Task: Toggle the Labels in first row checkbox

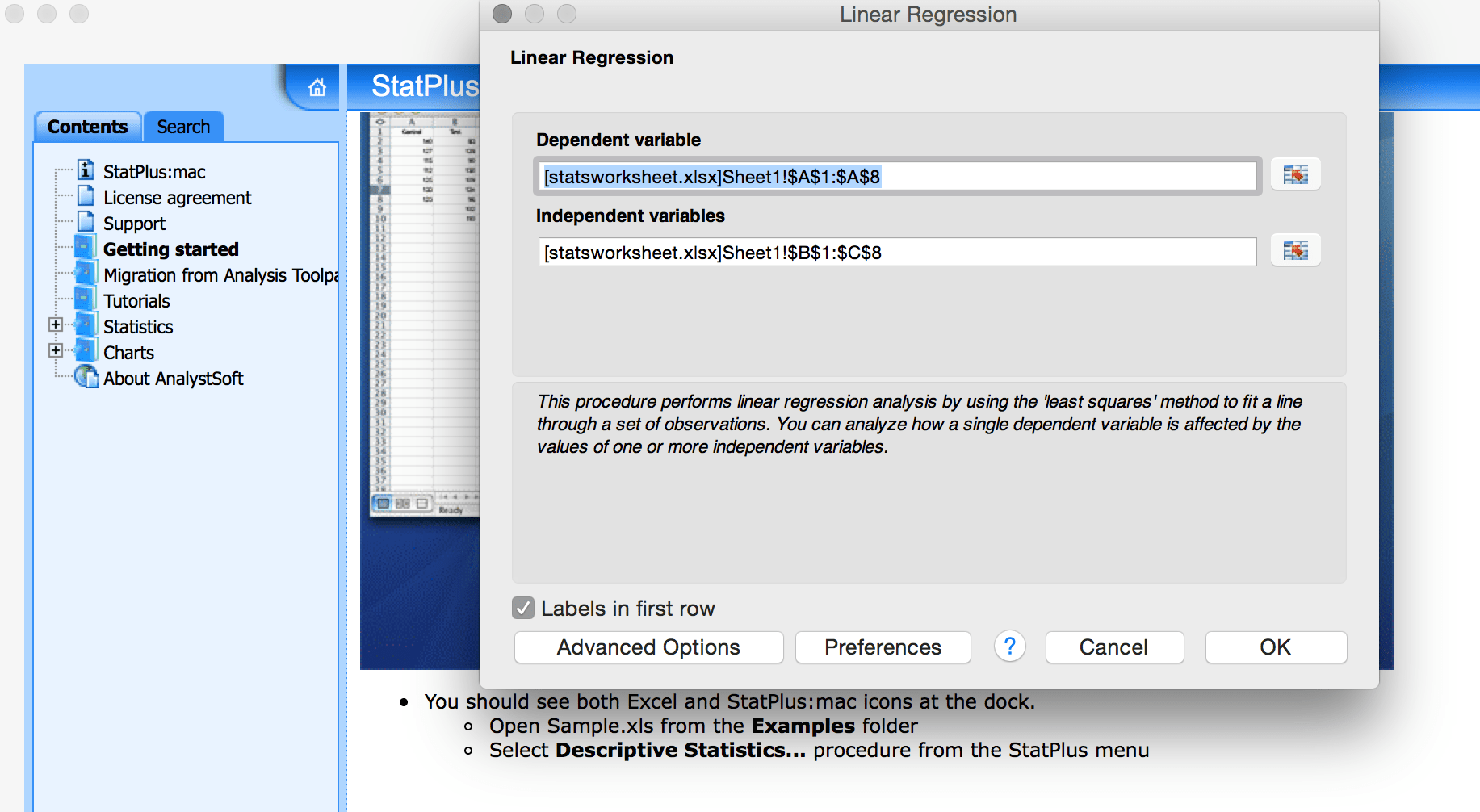Action: pyautogui.click(x=523, y=608)
